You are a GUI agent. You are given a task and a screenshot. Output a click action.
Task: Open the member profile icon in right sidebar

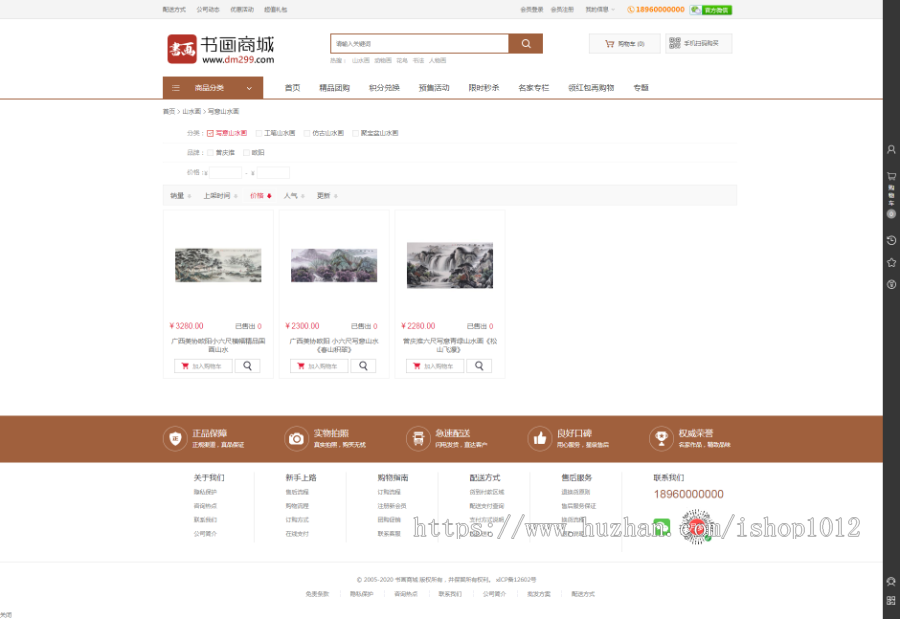tap(890, 148)
